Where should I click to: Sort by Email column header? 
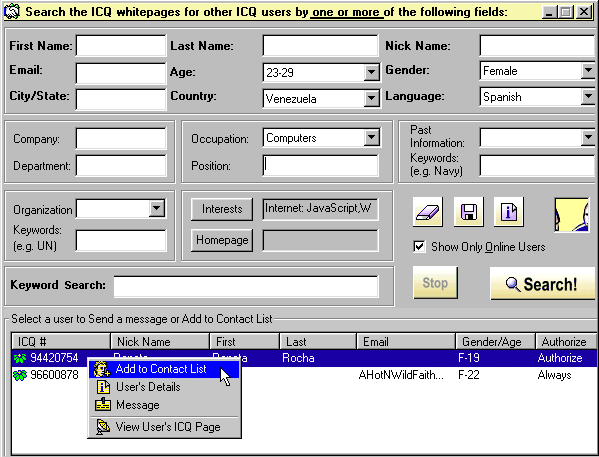coord(406,341)
